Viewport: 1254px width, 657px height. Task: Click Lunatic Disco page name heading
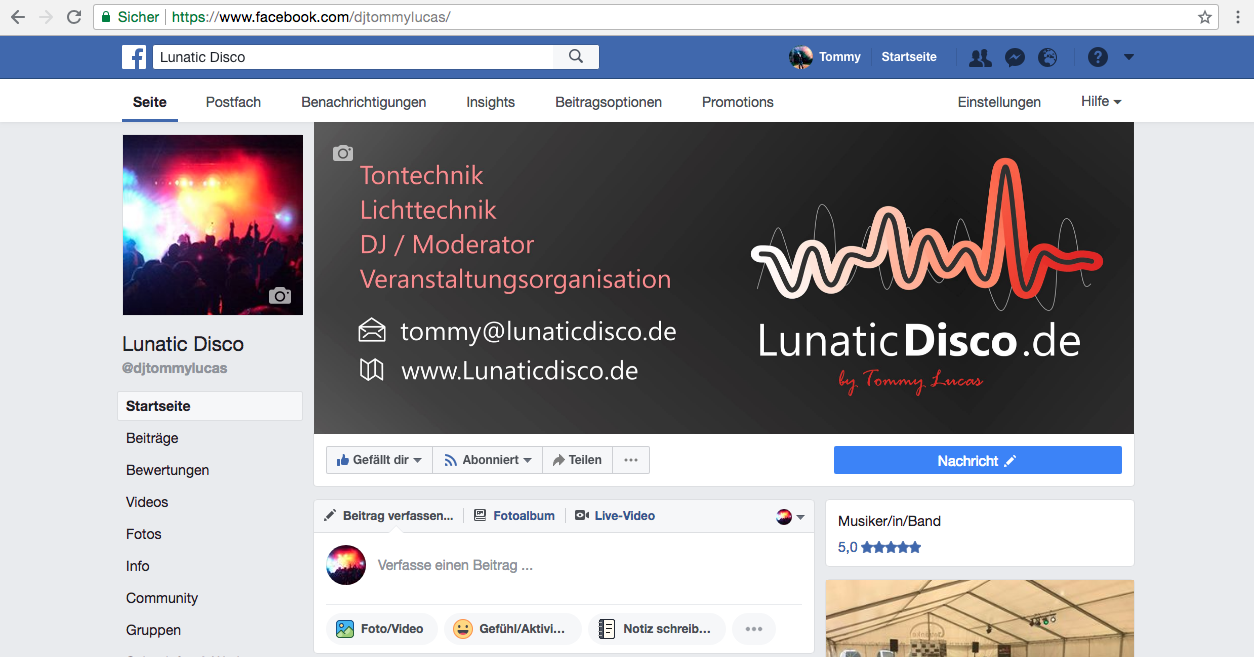point(183,344)
